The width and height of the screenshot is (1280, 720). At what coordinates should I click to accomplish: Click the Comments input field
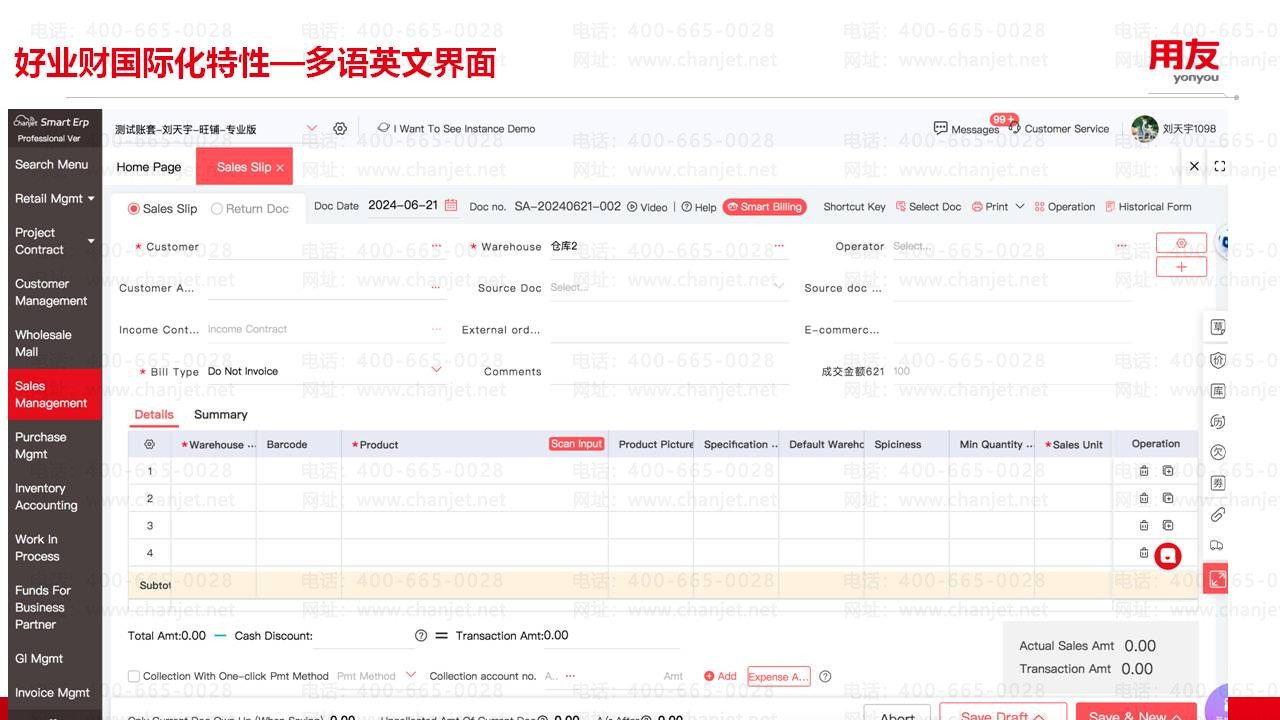click(669, 371)
